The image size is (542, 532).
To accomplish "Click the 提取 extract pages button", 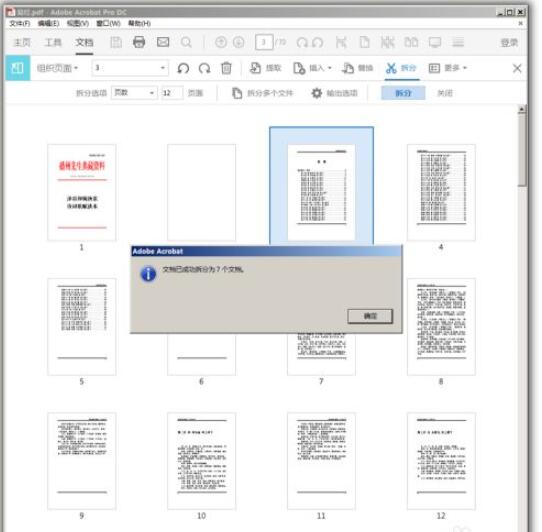I will coord(265,68).
